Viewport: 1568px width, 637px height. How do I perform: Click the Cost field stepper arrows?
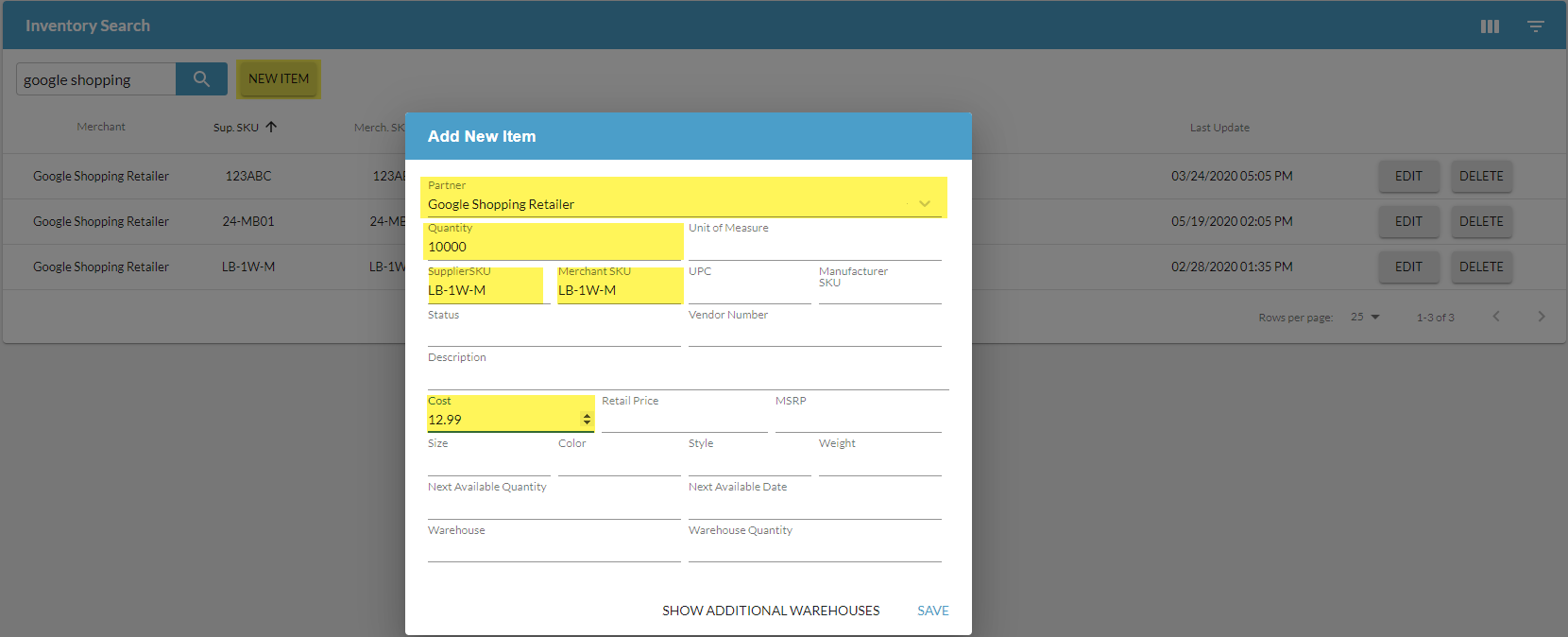pos(587,420)
